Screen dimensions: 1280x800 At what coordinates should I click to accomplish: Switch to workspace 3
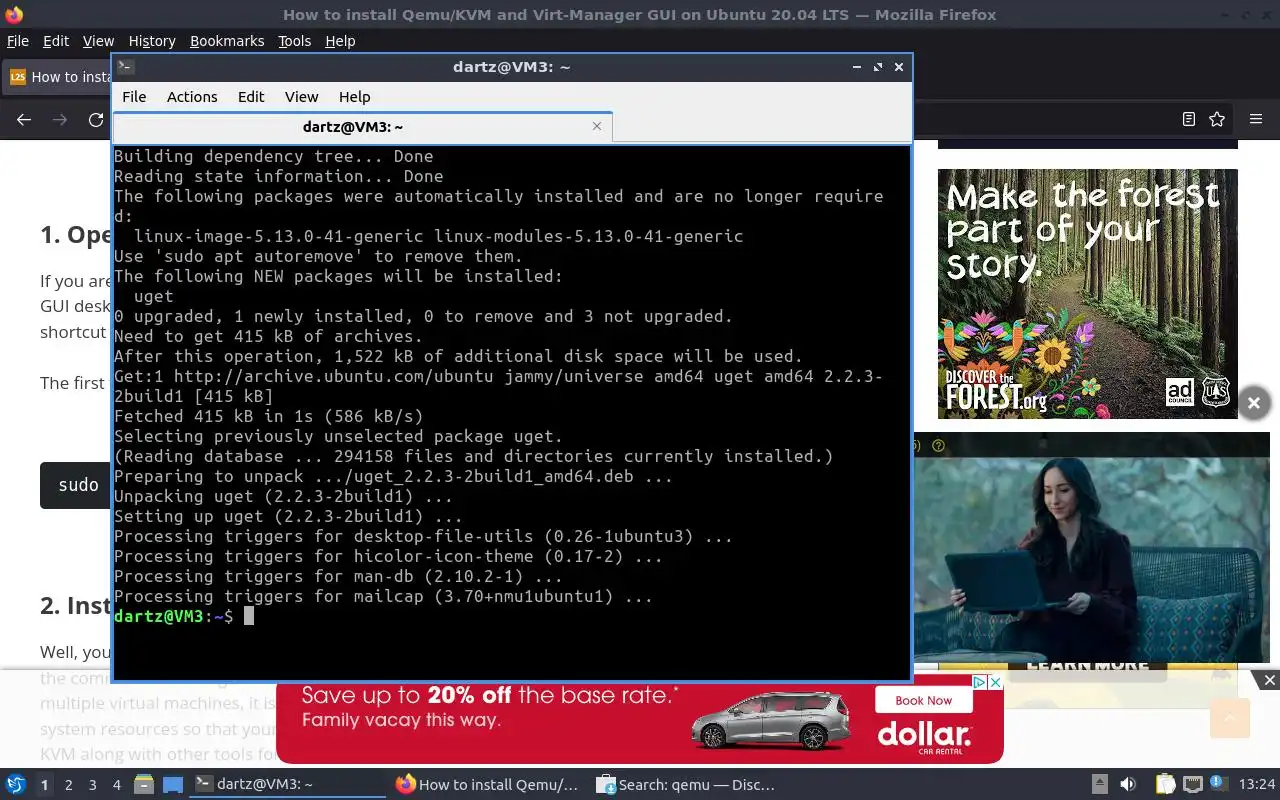(x=93, y=785)
